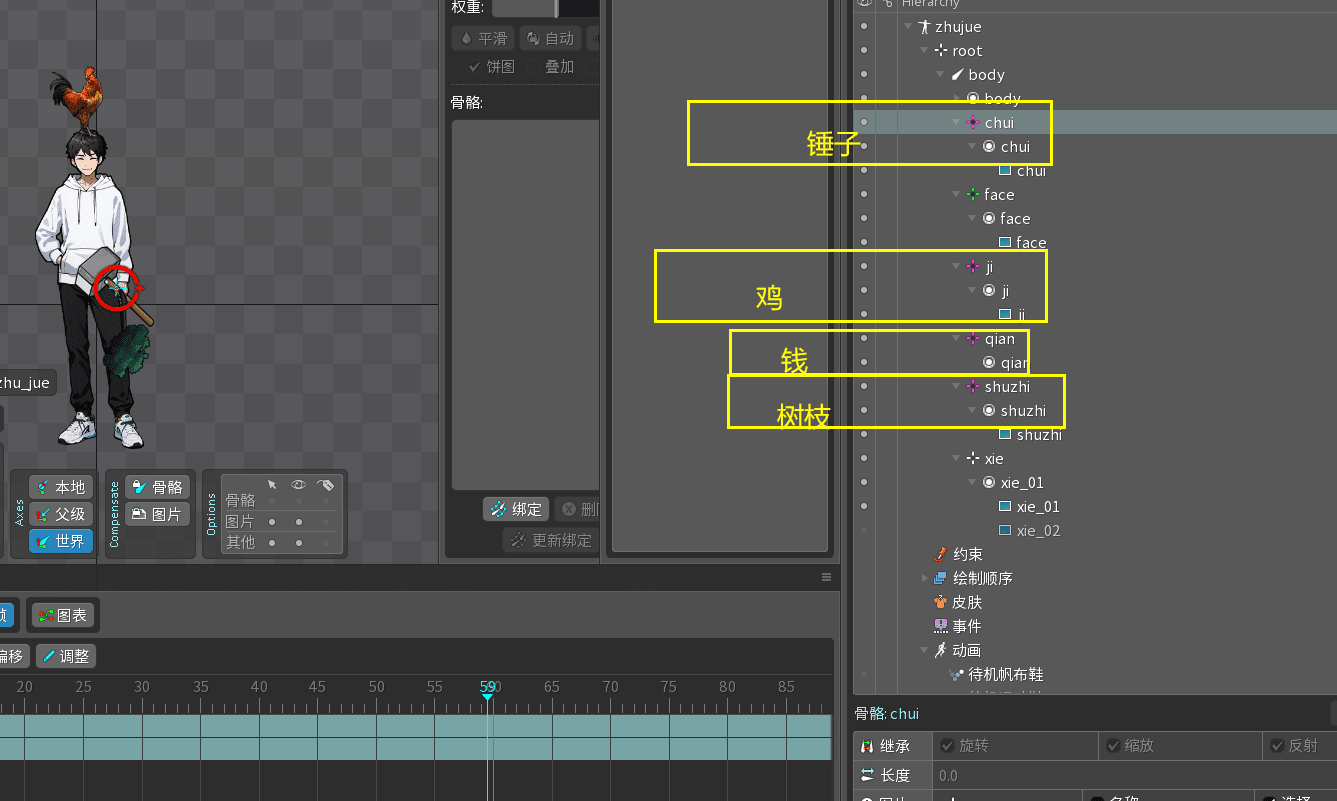Expand the 绘制顺序 draw order node

click(x=925, y=578)
